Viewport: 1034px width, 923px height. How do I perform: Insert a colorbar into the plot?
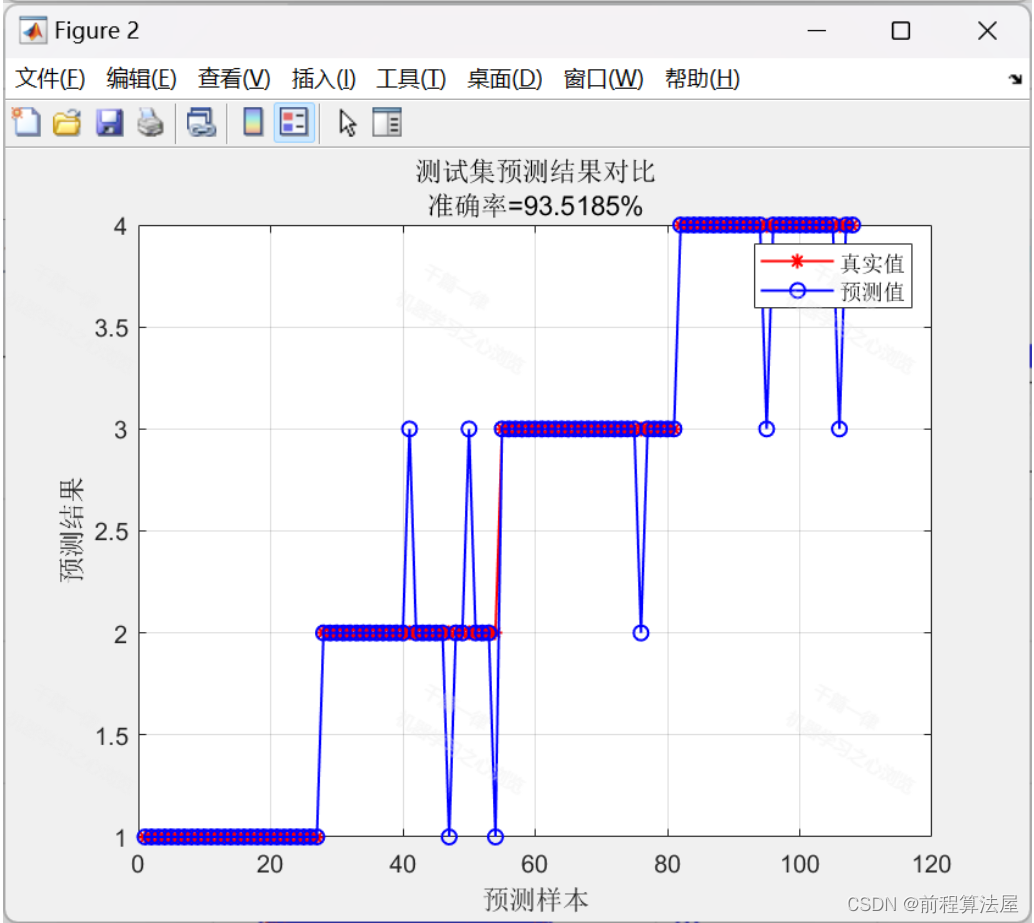click(x=251, y=121)
